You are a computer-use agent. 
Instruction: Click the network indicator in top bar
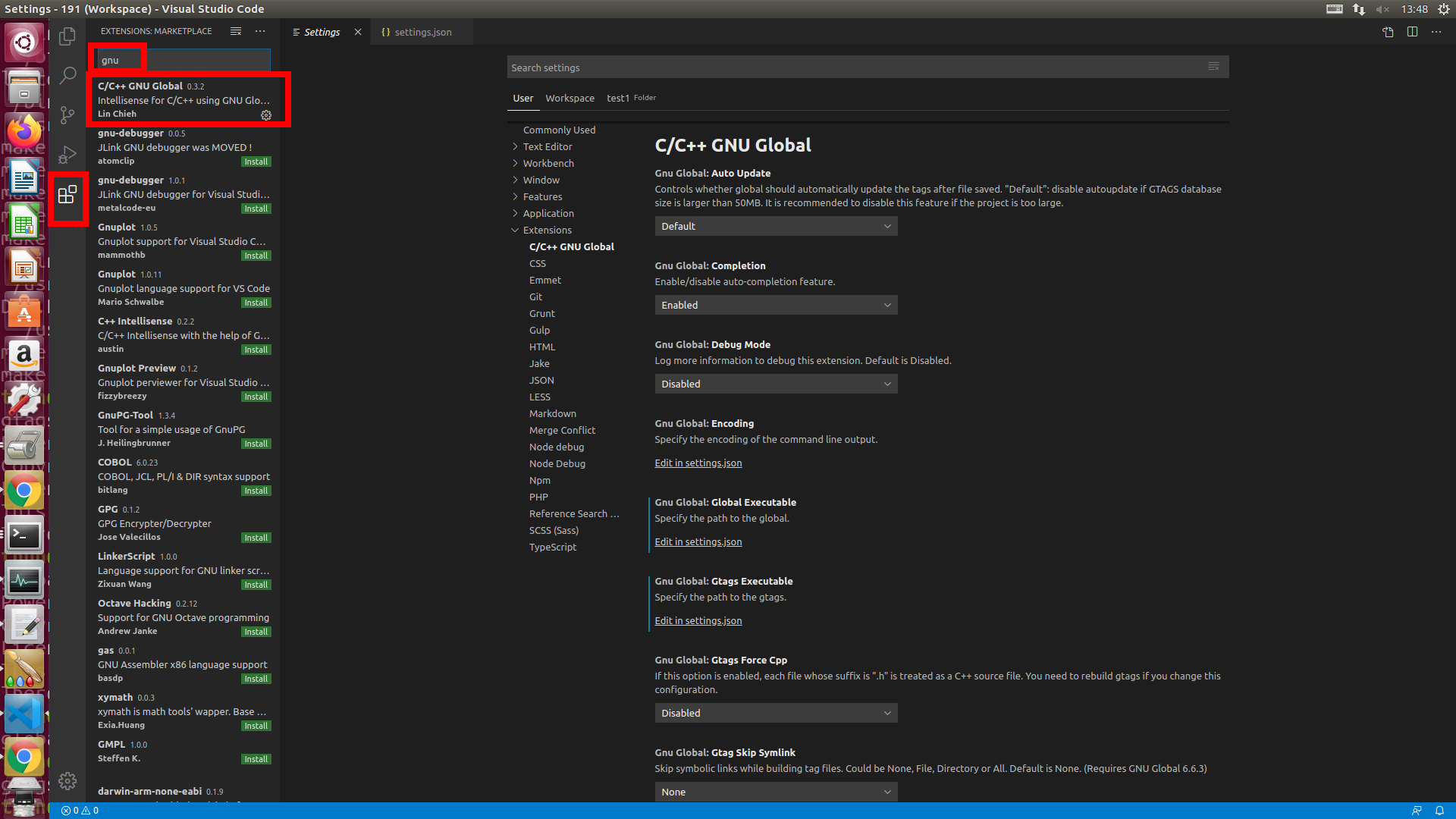point(1358,9)
